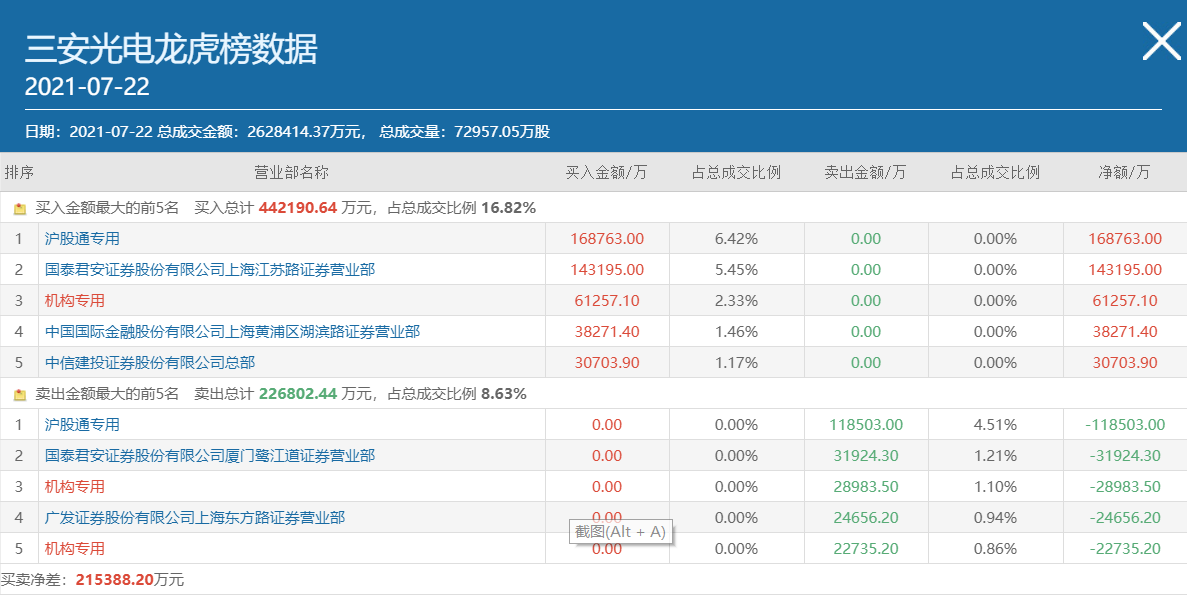The image size is (1187, 596).
Task: Click 沪股通专用 in the sell list
Action: click(82, 425)
